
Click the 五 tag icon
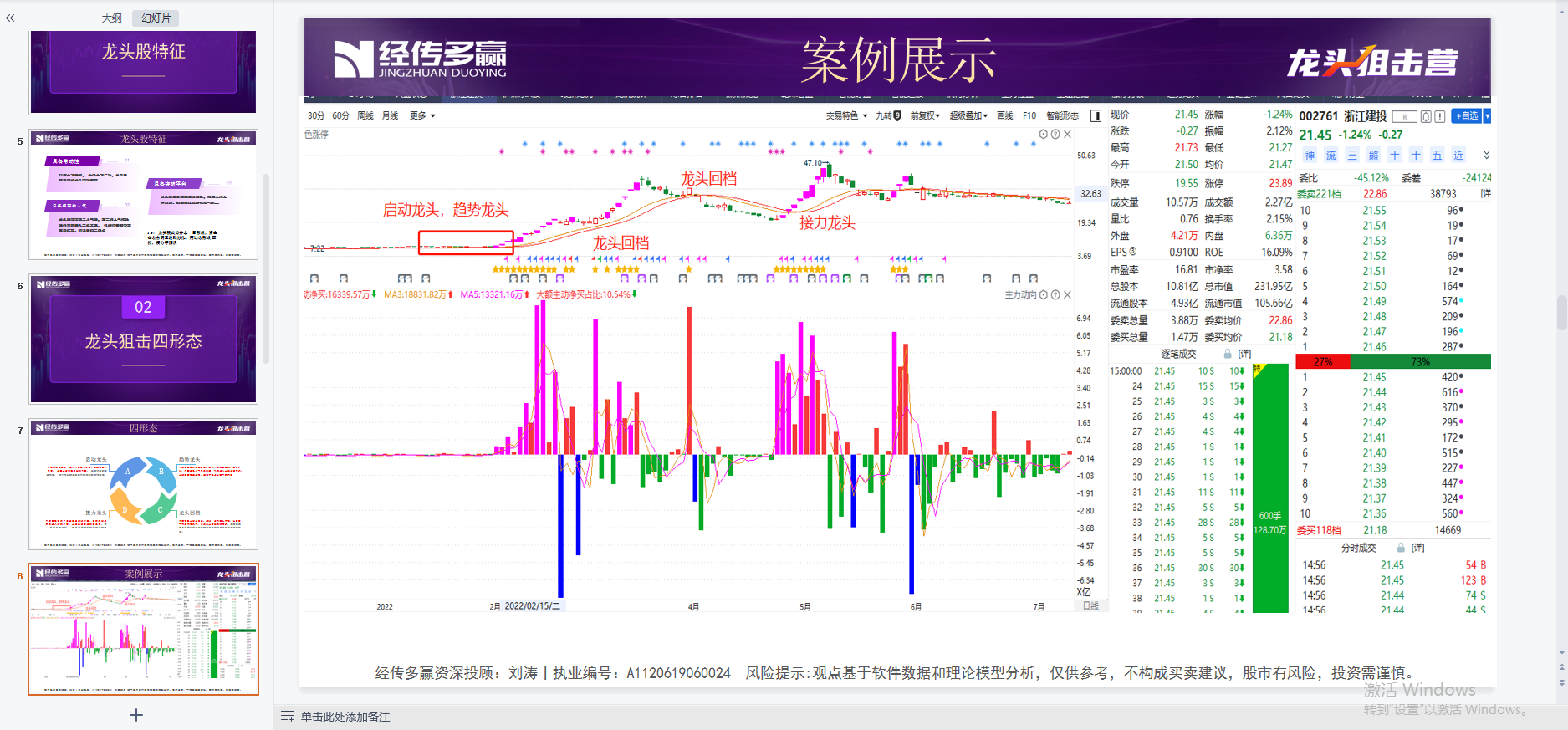(1437, 155)
